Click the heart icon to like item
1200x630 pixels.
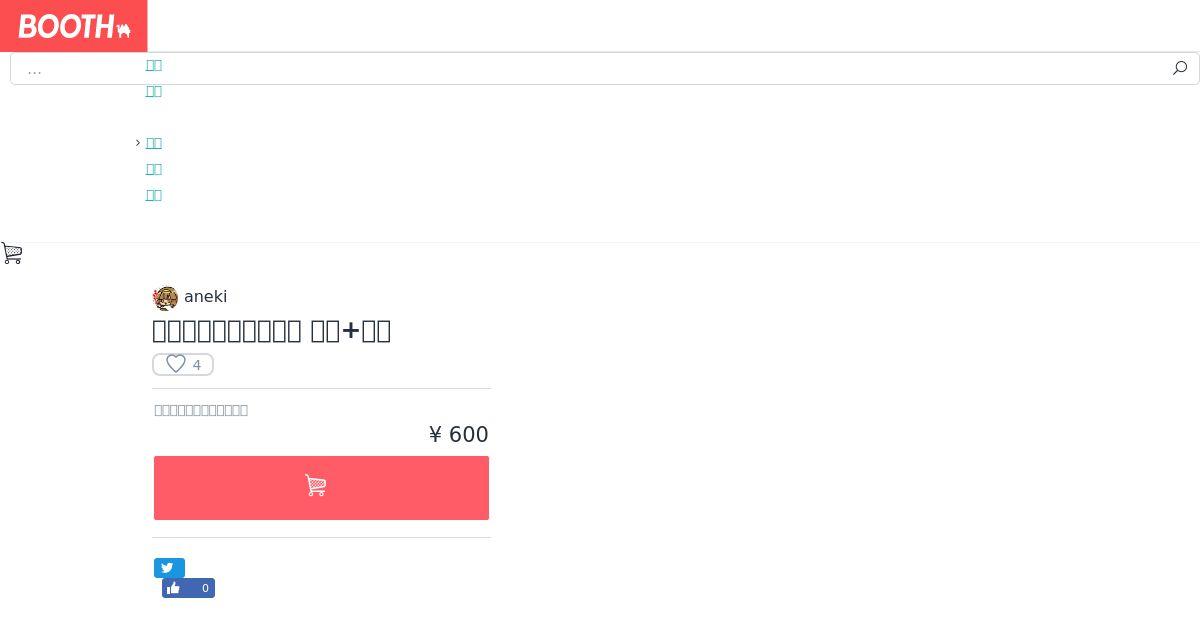(176, 364)
